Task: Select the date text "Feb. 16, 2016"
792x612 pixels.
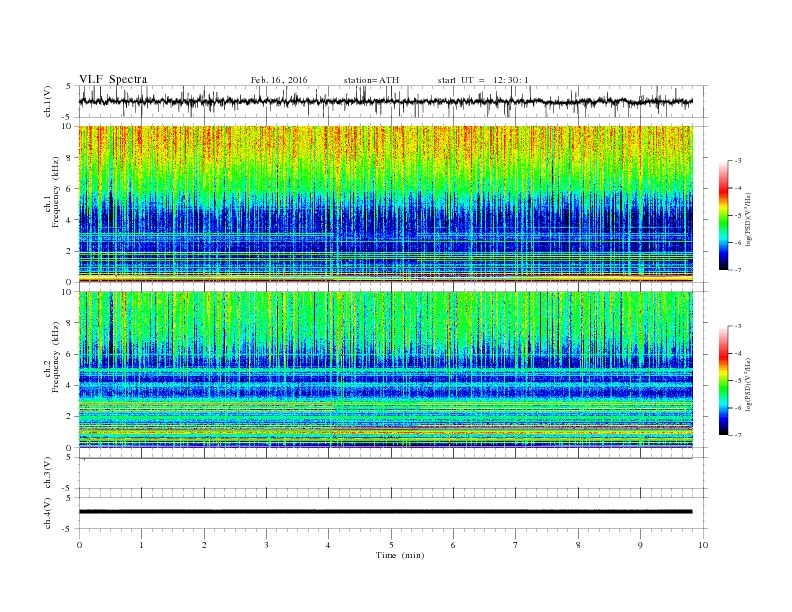Action: click(x=279, y=80)
